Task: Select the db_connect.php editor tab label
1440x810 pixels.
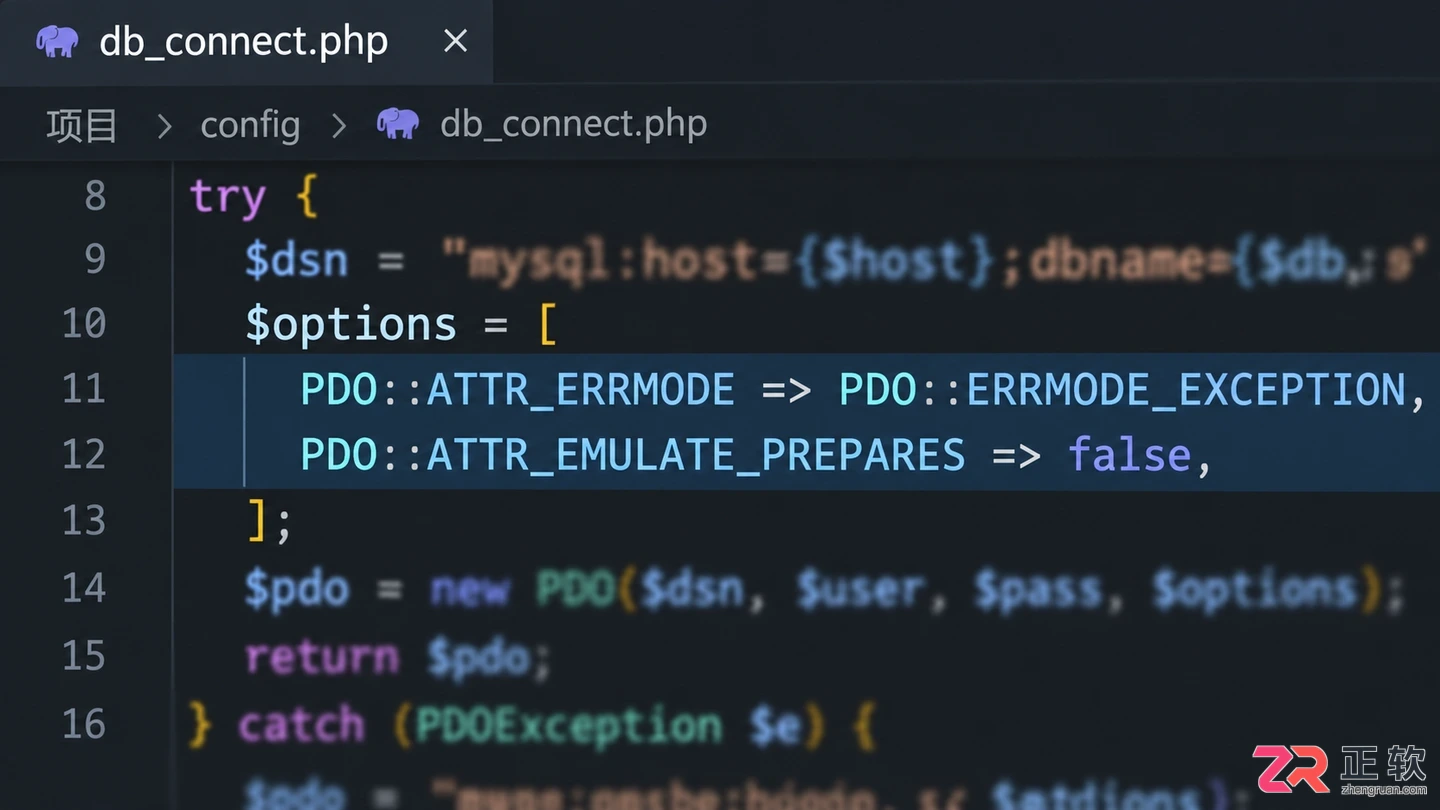Action: (243, 42)
